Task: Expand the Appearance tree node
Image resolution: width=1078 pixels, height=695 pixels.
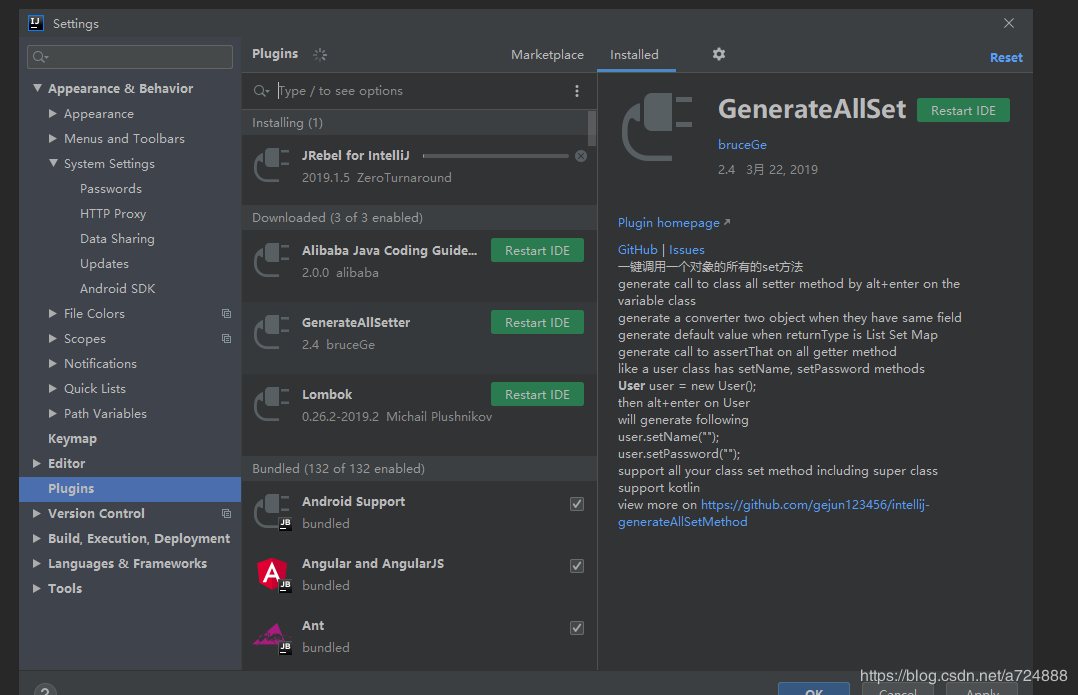Action: pyautogui.click(x=53, y=113)
